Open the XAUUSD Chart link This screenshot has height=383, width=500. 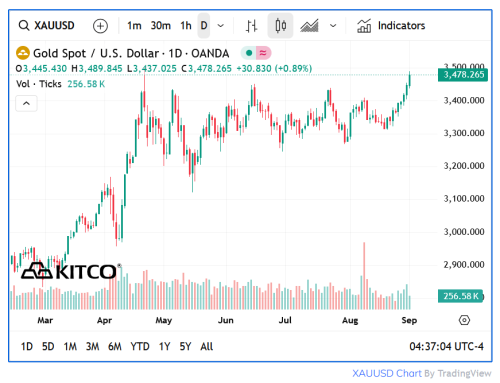coord(387,373)
